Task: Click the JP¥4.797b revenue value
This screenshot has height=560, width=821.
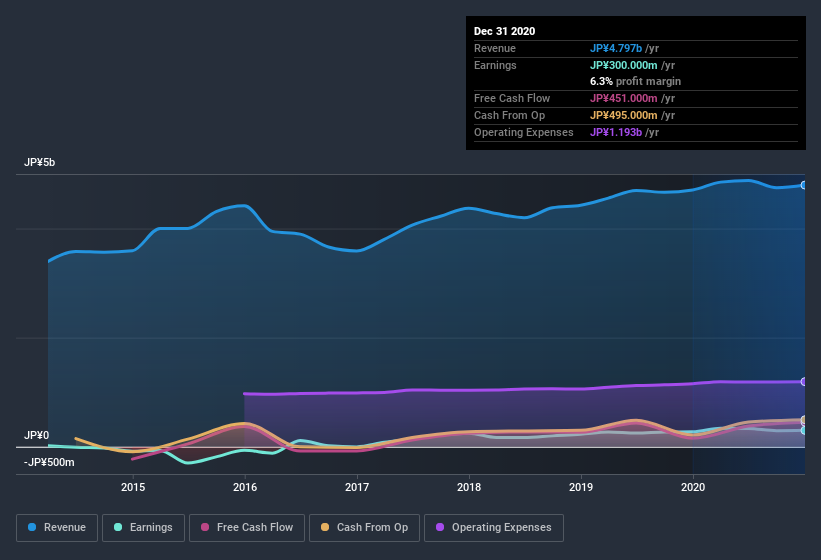Action: tap(616, 48)
